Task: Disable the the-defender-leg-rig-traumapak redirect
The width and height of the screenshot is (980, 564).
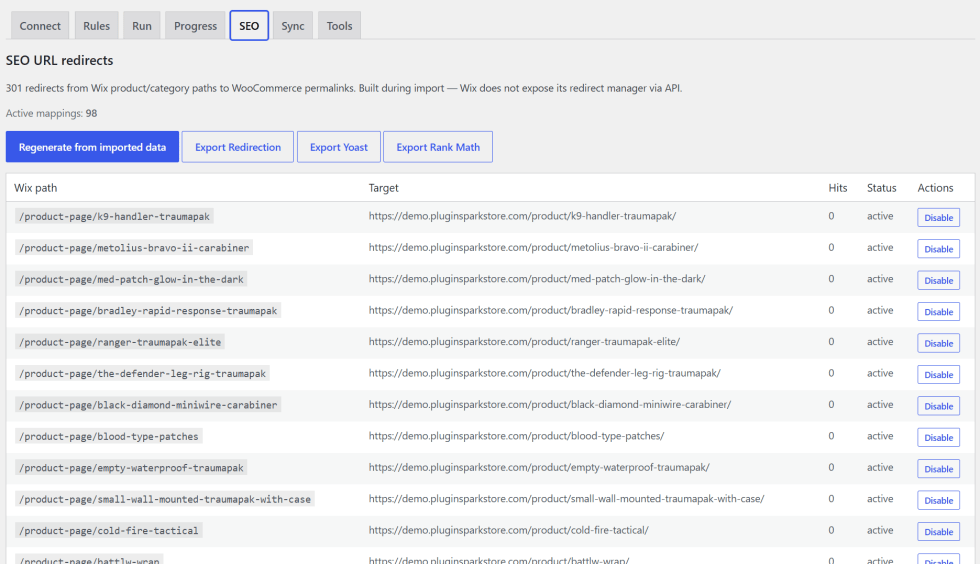Action: coord(938,375)
